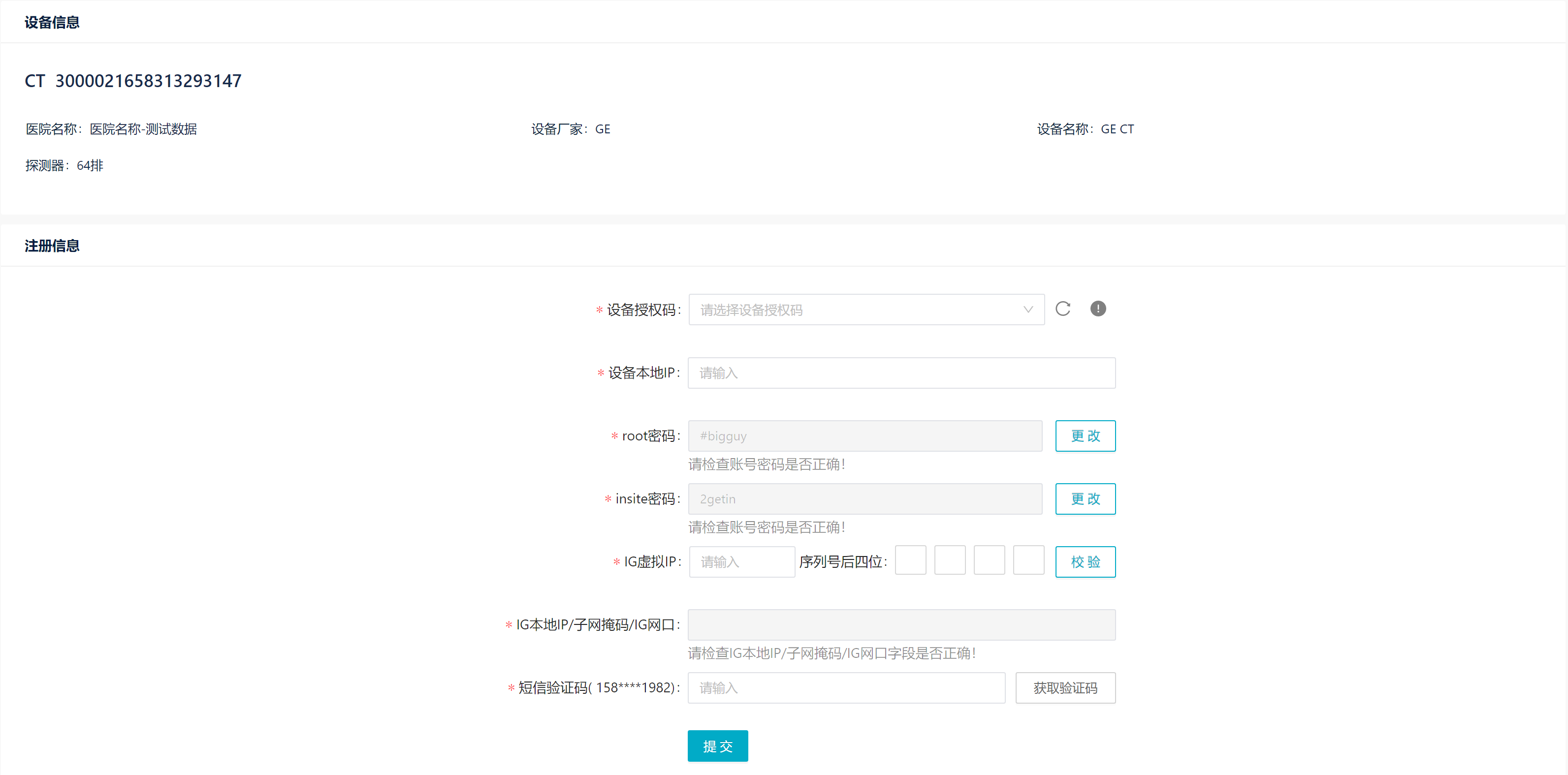This screenshot has width=1568, height=775.
Task: Click the IG本地IP/子网掩码/IG网口 field
Action: point(901,624)
